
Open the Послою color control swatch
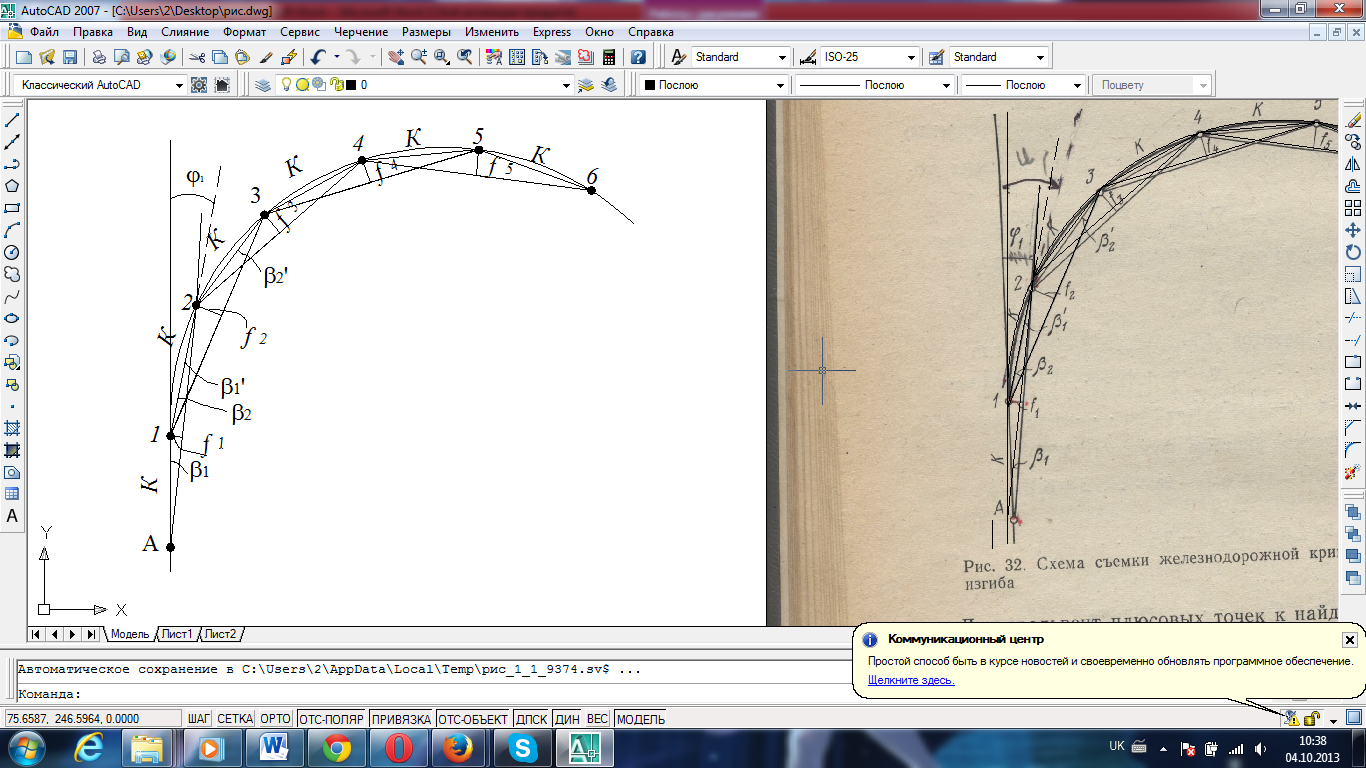650,86
